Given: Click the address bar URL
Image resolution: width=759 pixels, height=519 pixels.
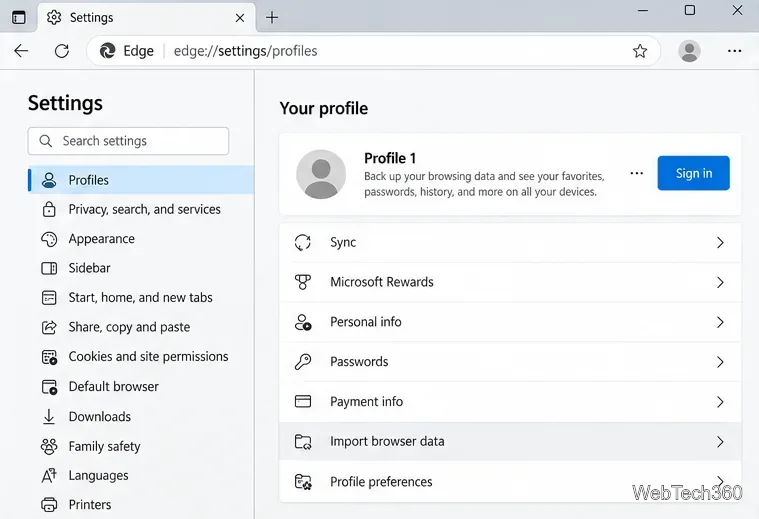Looking at the screenshot, I should click(x=245, y=51).
